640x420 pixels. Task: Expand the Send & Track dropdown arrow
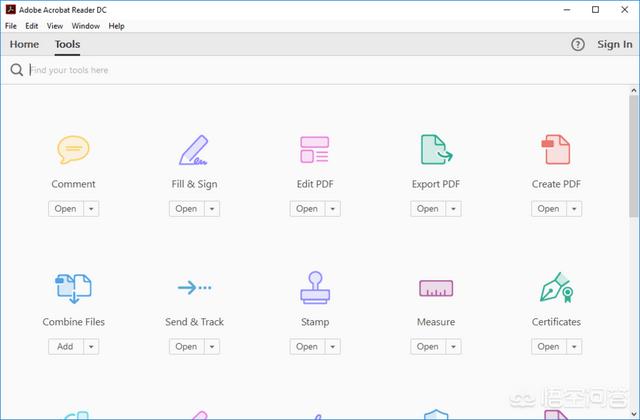(212, 347)
